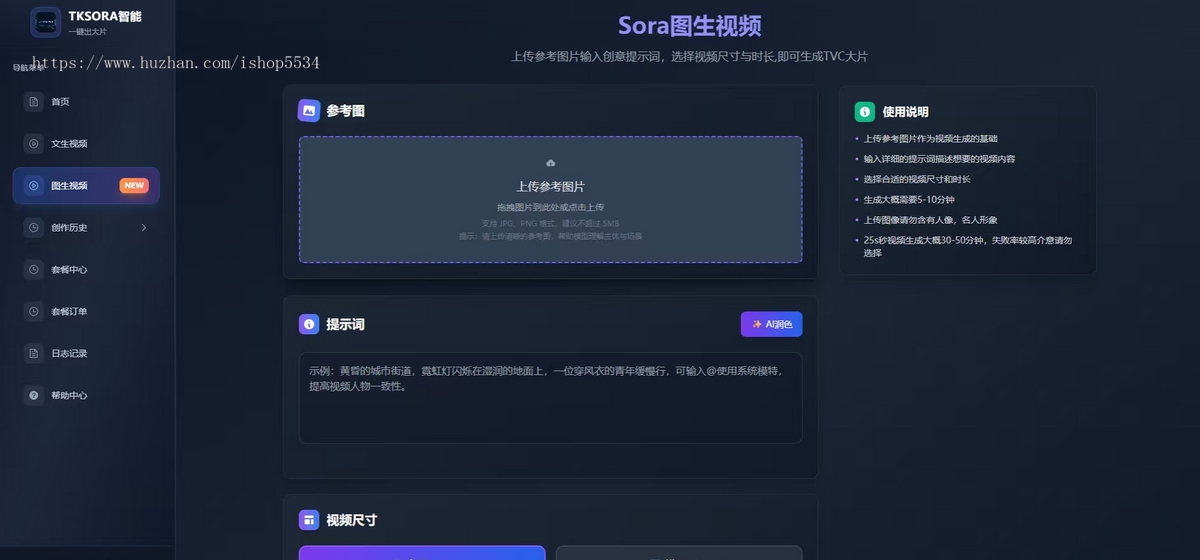Click the instruction 上传参考图片作为视频生成的基础

930,139
